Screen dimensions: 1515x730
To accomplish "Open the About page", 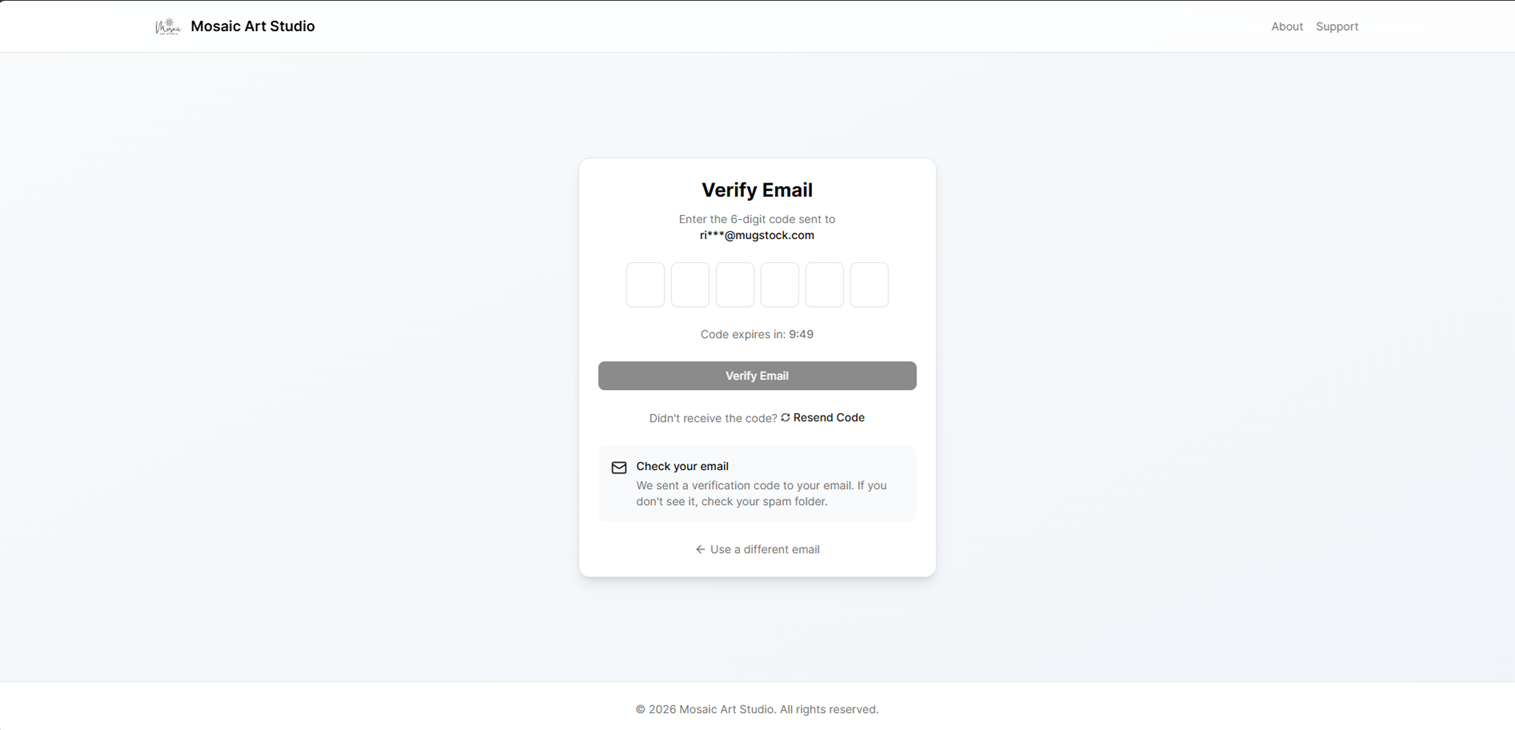I will (1287, 26).
